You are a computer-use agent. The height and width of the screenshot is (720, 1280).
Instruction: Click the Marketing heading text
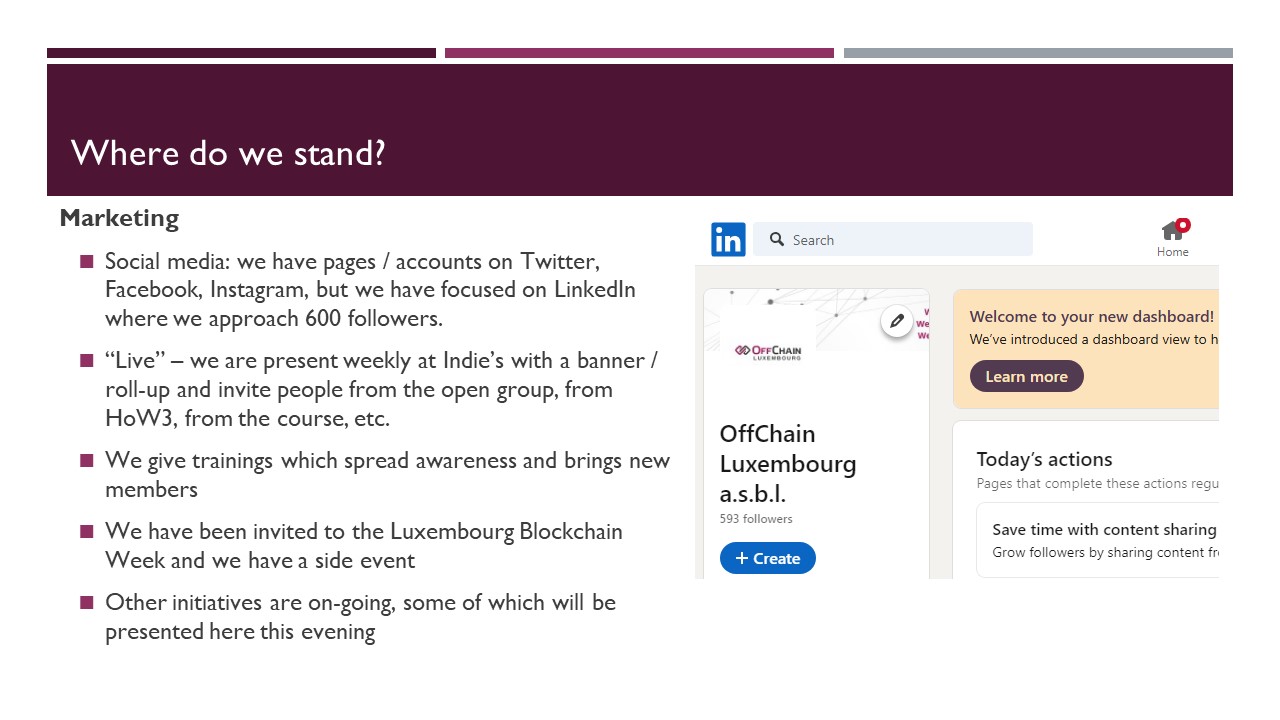click(x=119, y=218)
